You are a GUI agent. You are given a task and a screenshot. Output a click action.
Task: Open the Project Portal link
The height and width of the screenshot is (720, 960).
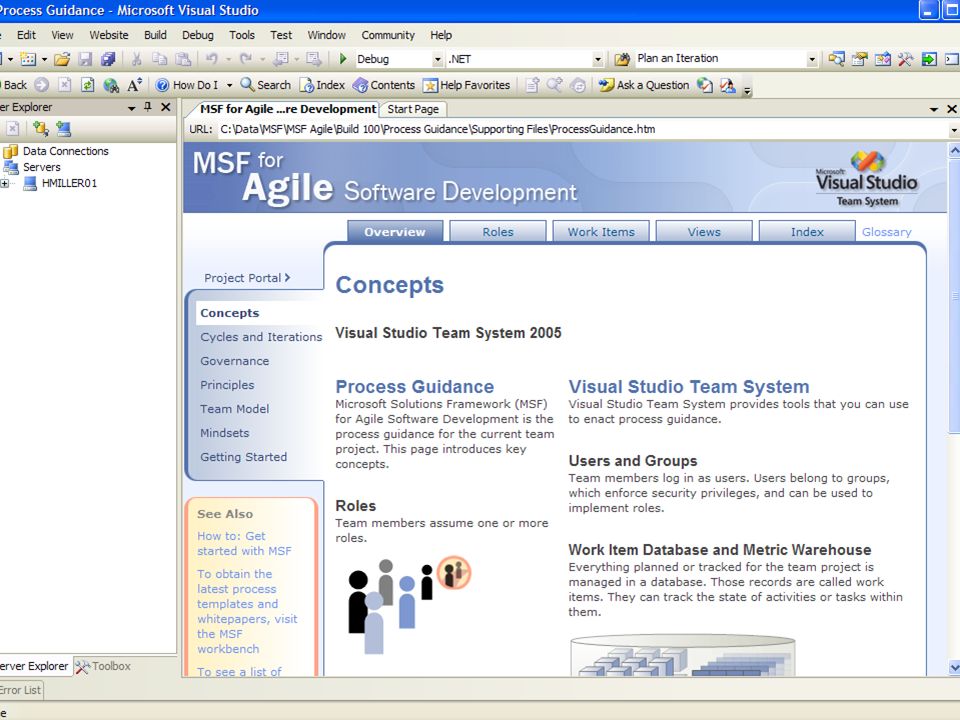(247, 278)
